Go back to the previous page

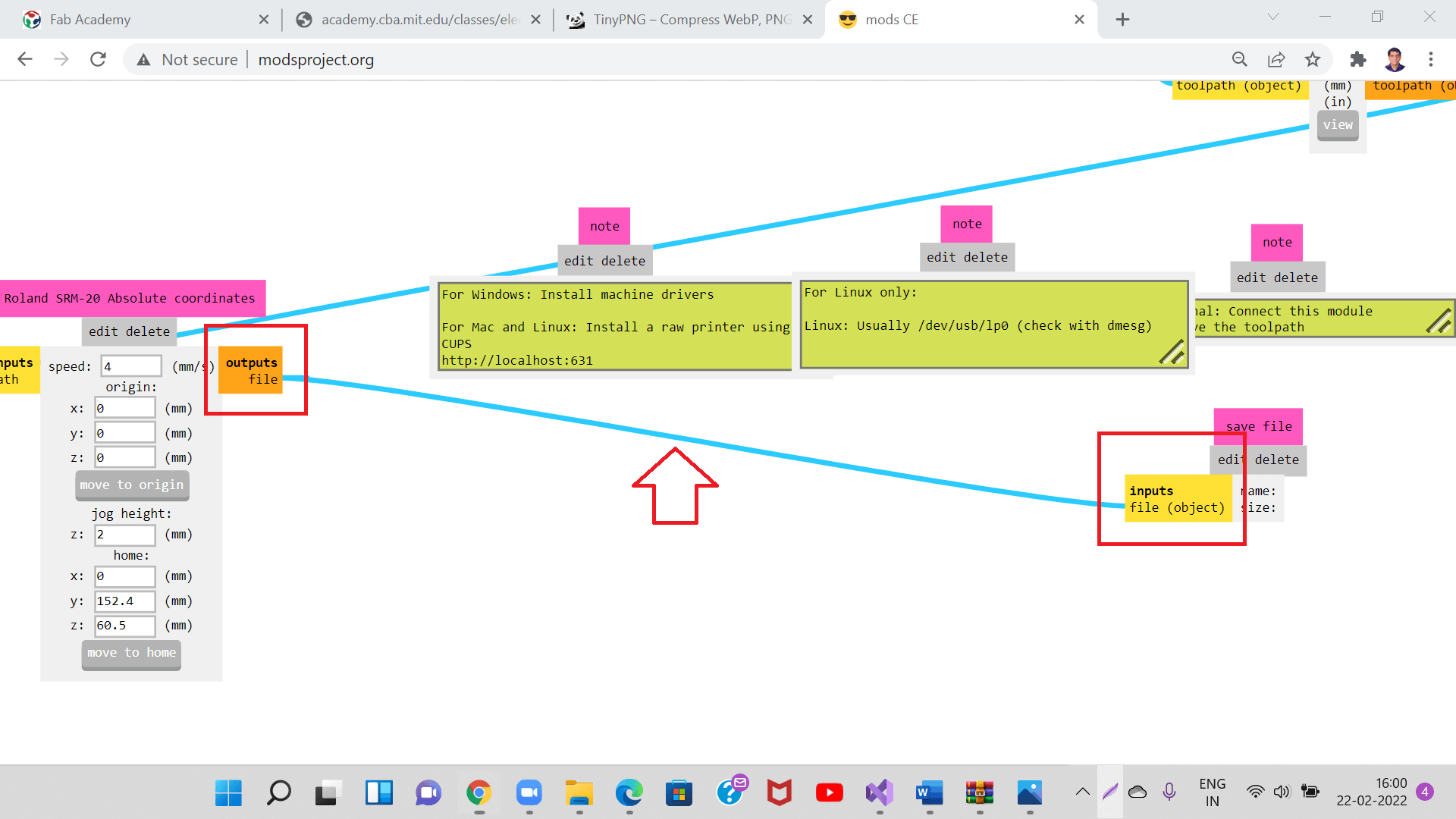25,59
